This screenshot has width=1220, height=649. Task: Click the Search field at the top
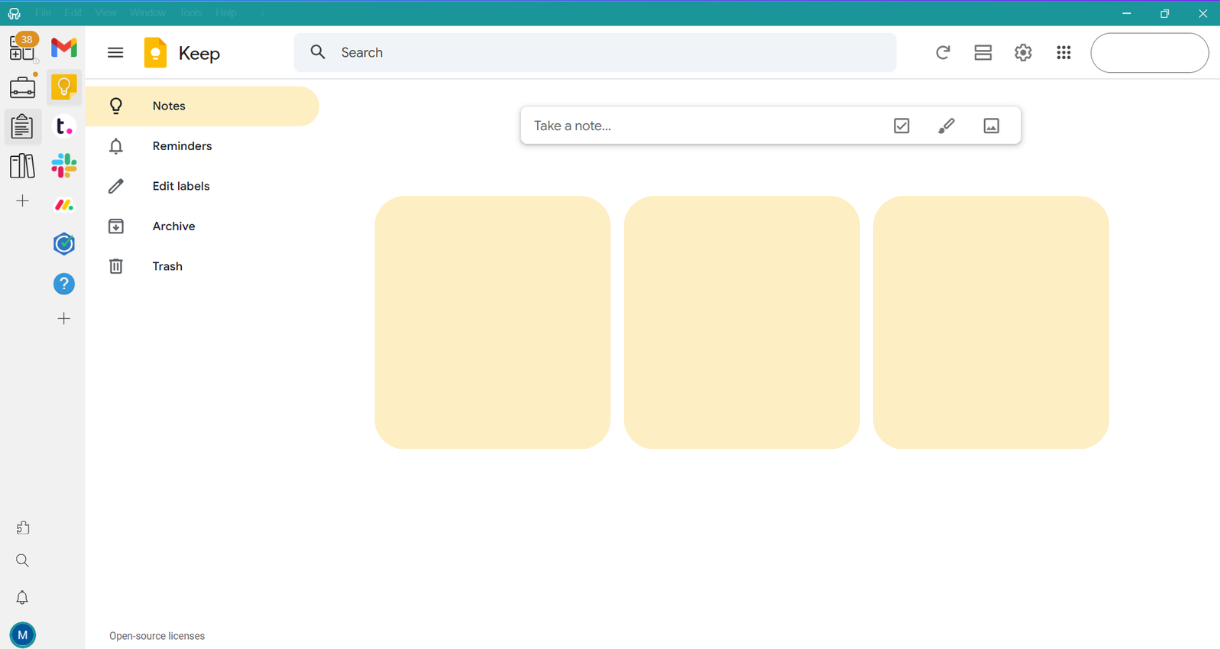(x=595, y=52)
